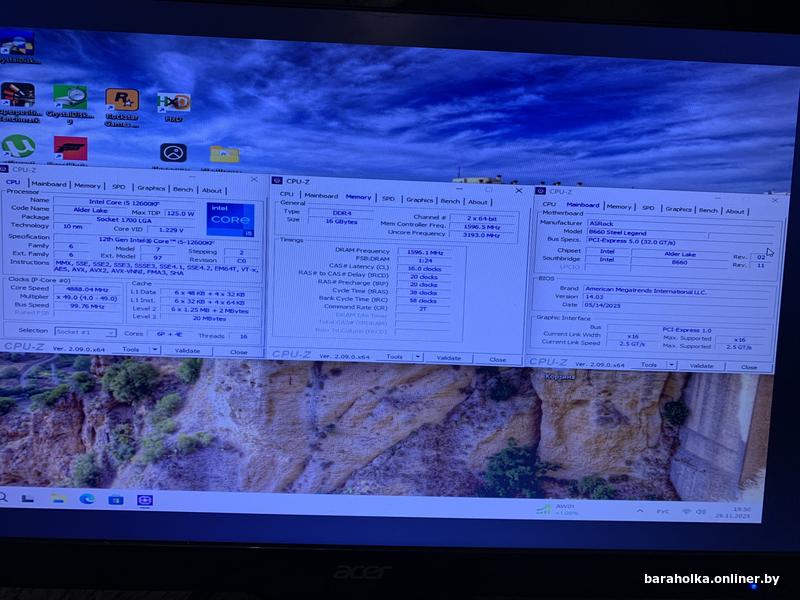Viewport: 800px width, 600px height.
Task: Switch to Mainboard tab in CPU window
Action: click(49, 184)
